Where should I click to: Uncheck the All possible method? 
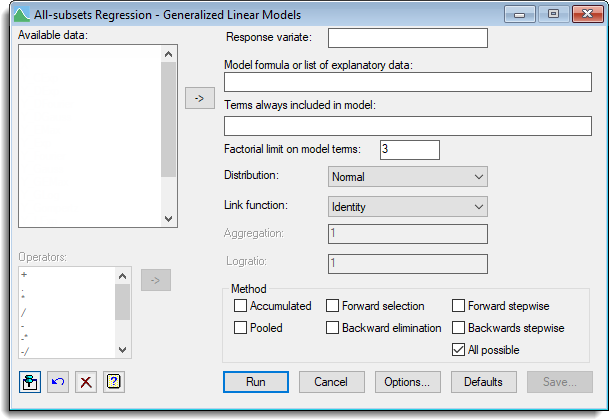[x=459, y=350]
